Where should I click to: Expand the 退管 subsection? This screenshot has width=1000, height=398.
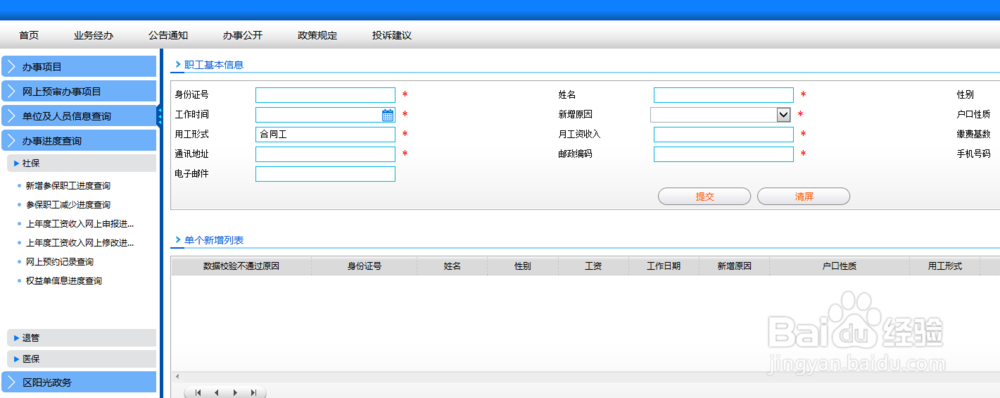pyautogui.click(x=82, y=338)
